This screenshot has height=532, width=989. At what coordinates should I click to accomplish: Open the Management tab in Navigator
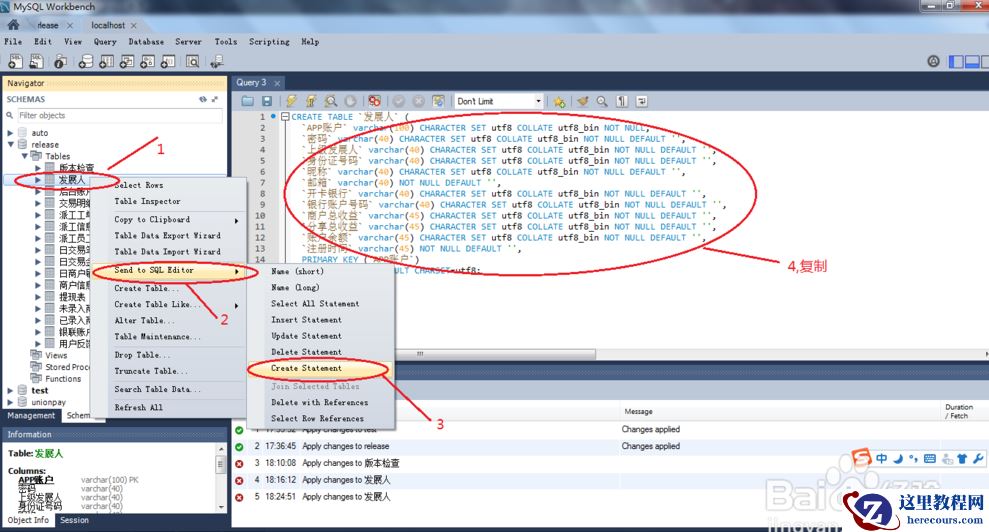pos(31,415)
